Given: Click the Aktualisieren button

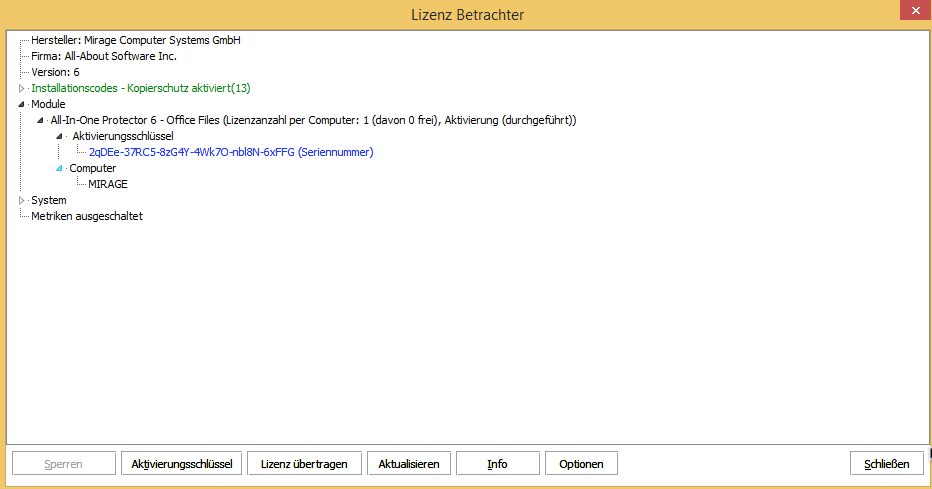Looking at the screenshot, I should tap(409, 464).
